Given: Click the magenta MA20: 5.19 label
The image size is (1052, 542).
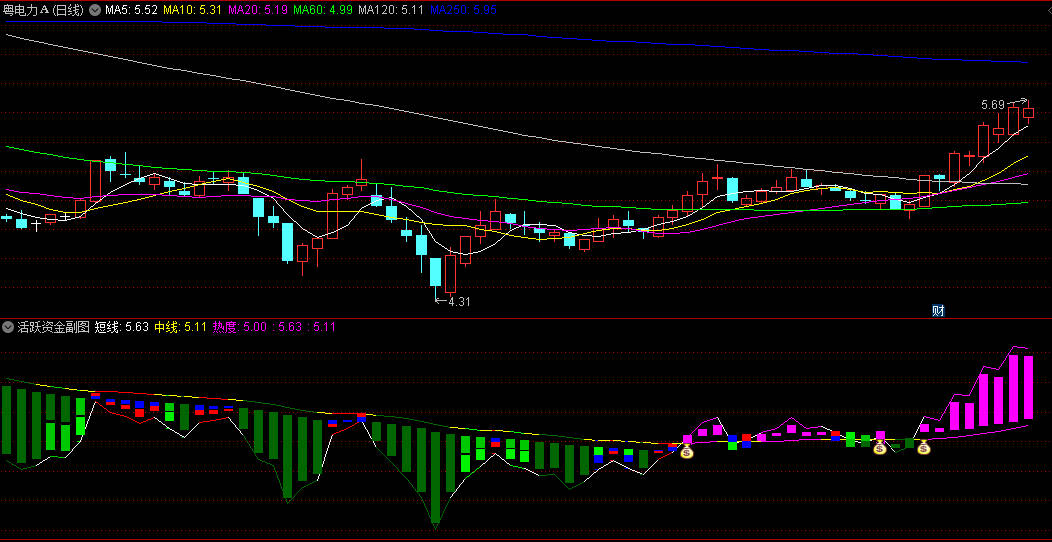Looking at the screenshot, I should coord(258,10).
